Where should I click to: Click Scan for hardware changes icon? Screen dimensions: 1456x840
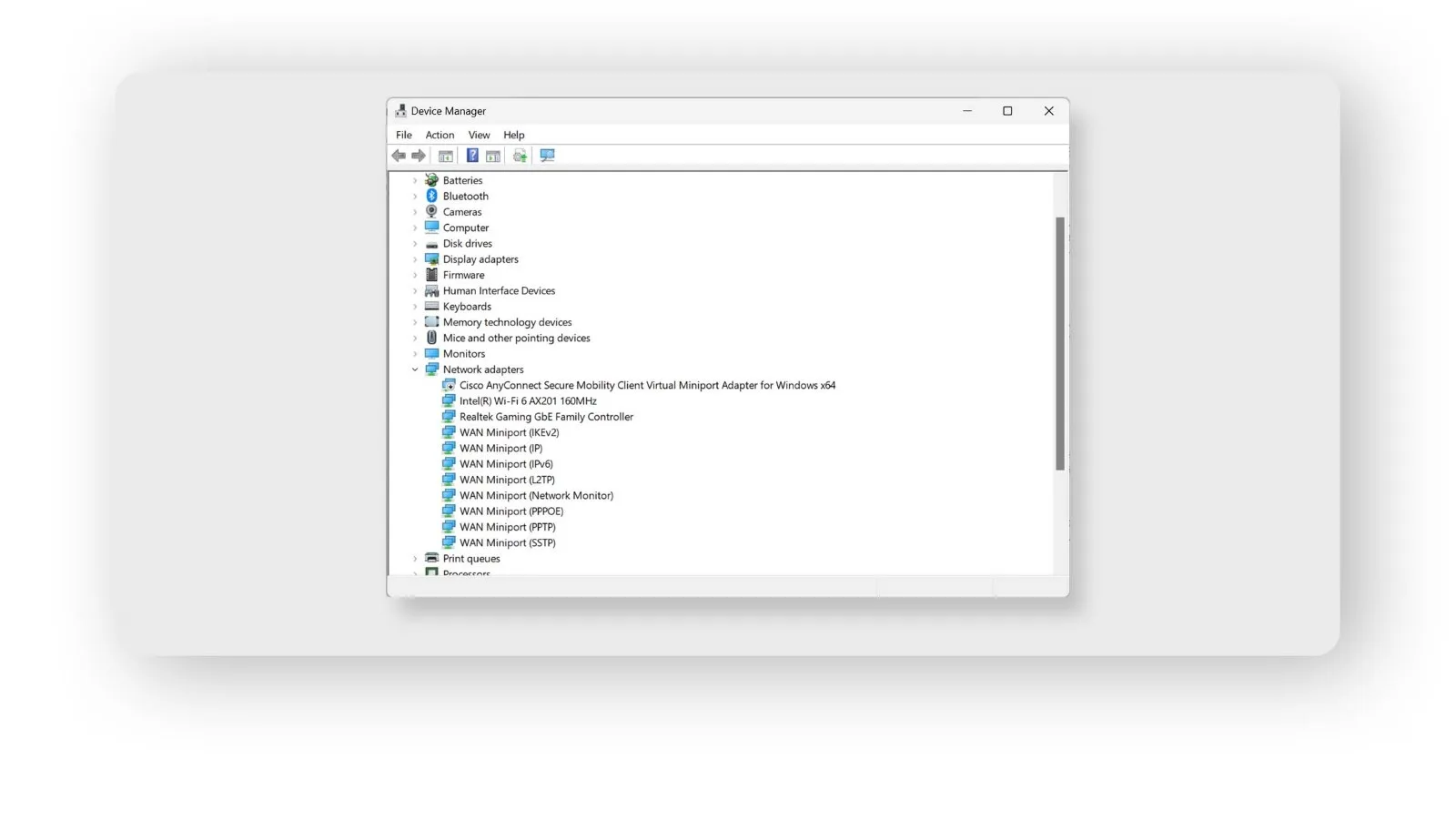click(547, 156)
